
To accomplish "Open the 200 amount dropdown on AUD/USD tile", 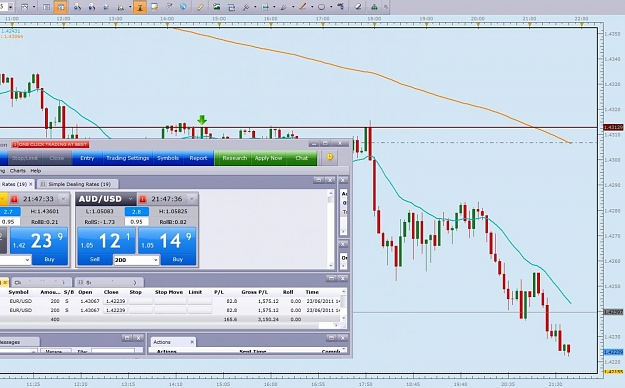I will 156,260.
